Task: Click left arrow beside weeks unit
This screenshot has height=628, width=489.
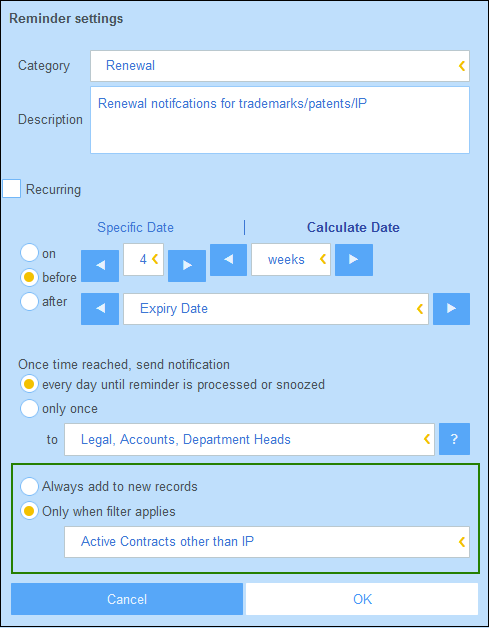Action: point(228,260)
